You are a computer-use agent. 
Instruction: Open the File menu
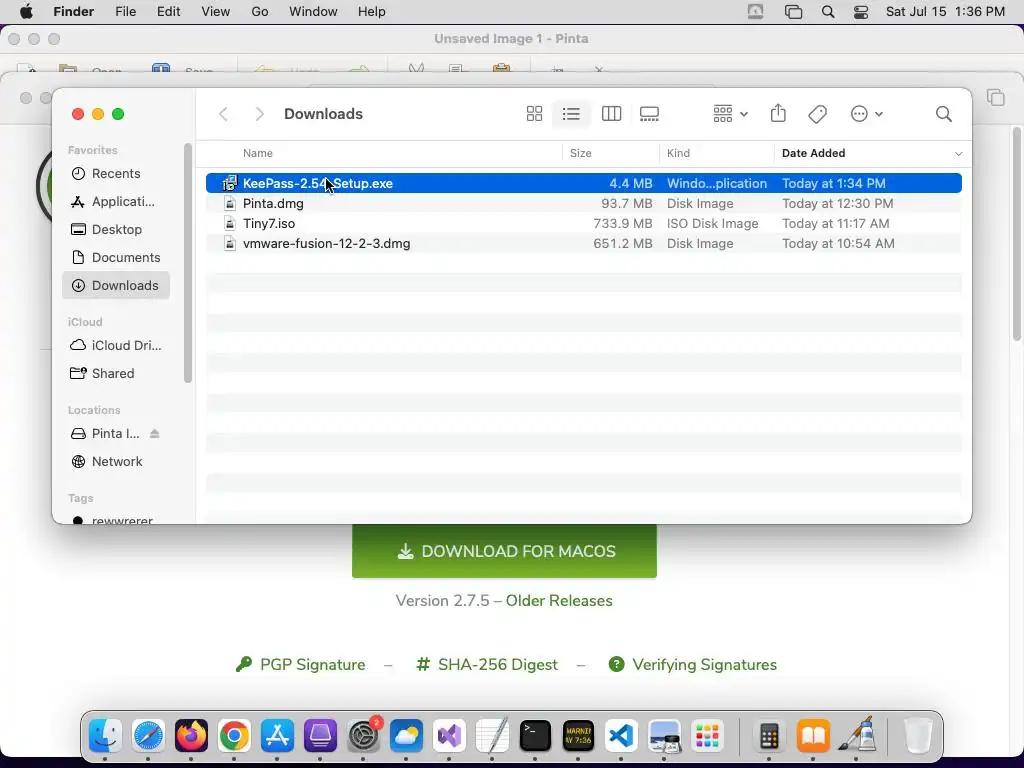click(x=125, y=12)
